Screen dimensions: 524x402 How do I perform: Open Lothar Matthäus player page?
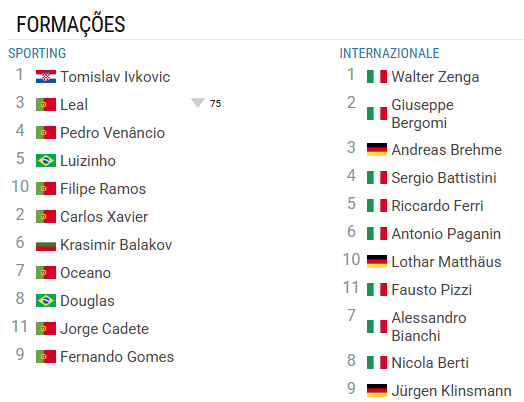pyautogui.click(x=446, y=262)
